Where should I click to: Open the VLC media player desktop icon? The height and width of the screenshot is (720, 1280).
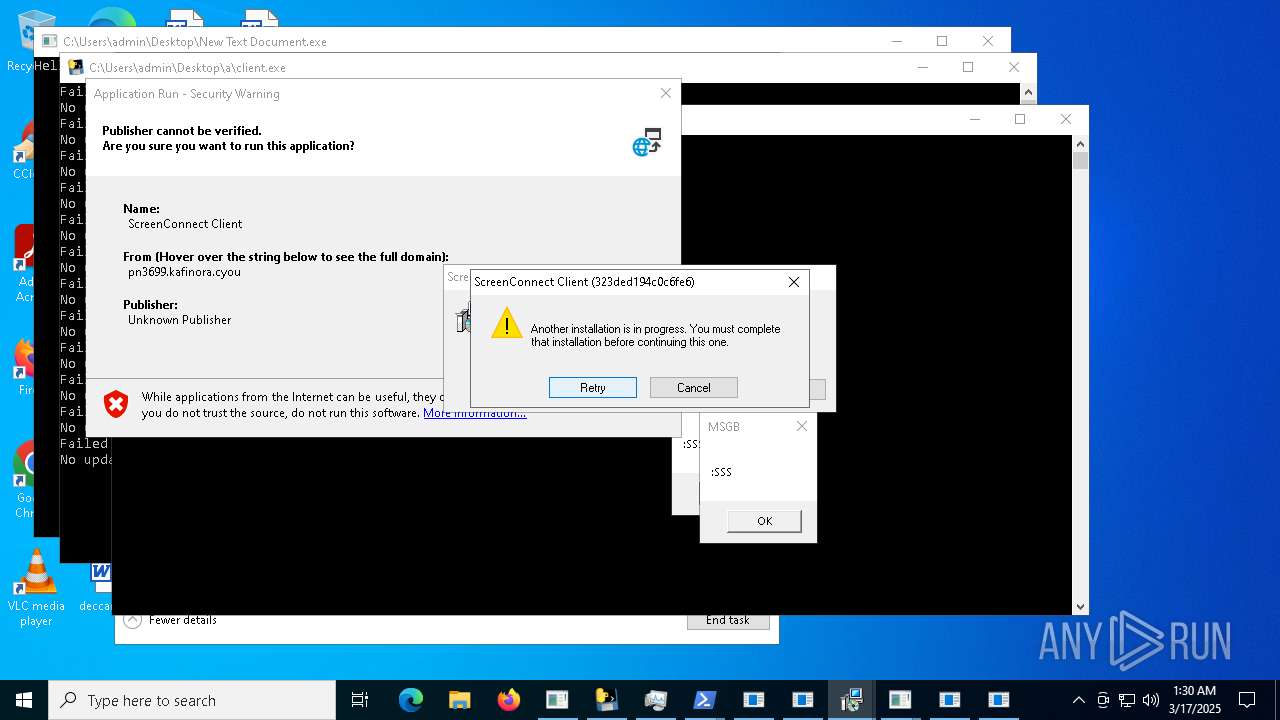click(36, 589)
